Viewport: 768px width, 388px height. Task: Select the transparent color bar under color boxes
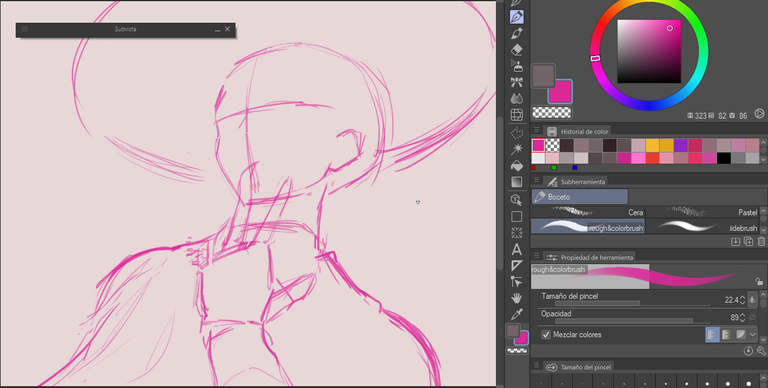click(x=552, y=113)
